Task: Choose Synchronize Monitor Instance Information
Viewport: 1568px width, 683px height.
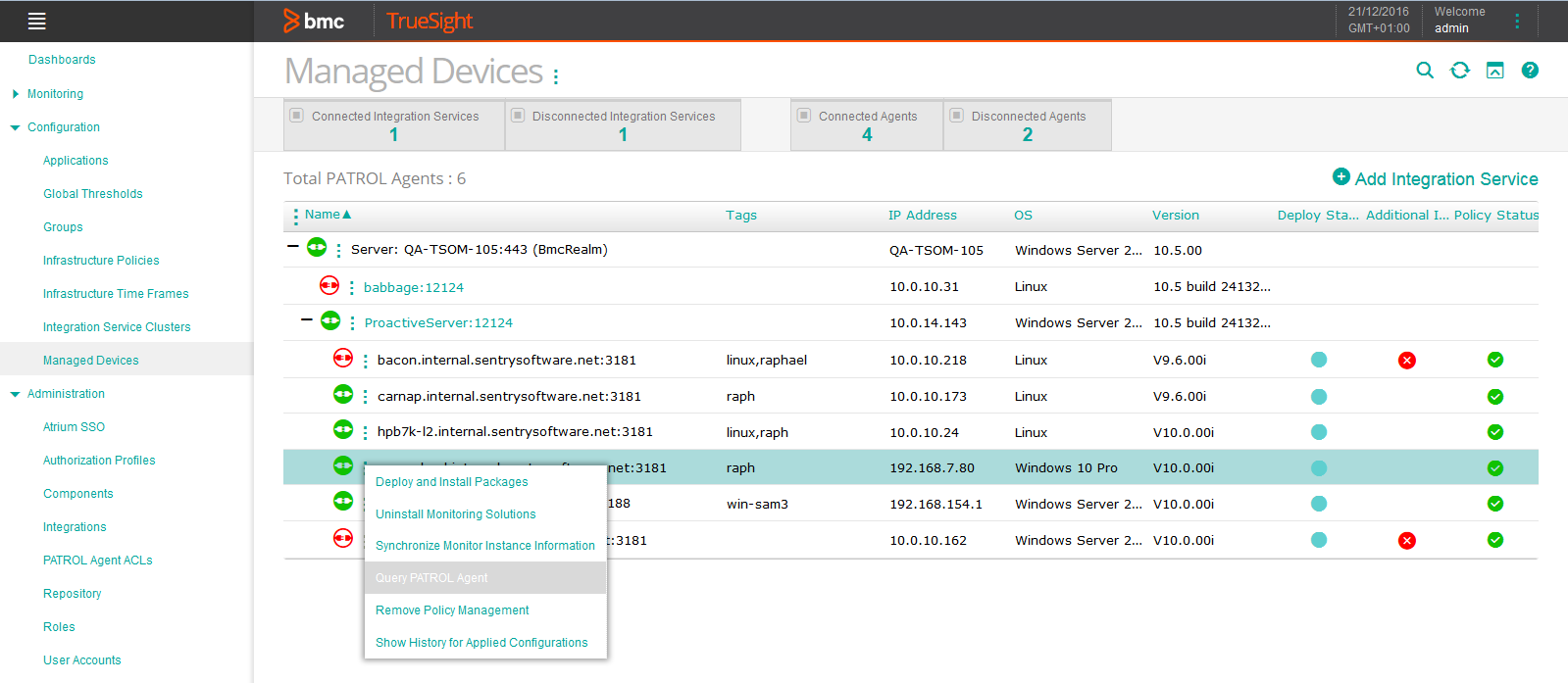Action: [x=485, y=546]
